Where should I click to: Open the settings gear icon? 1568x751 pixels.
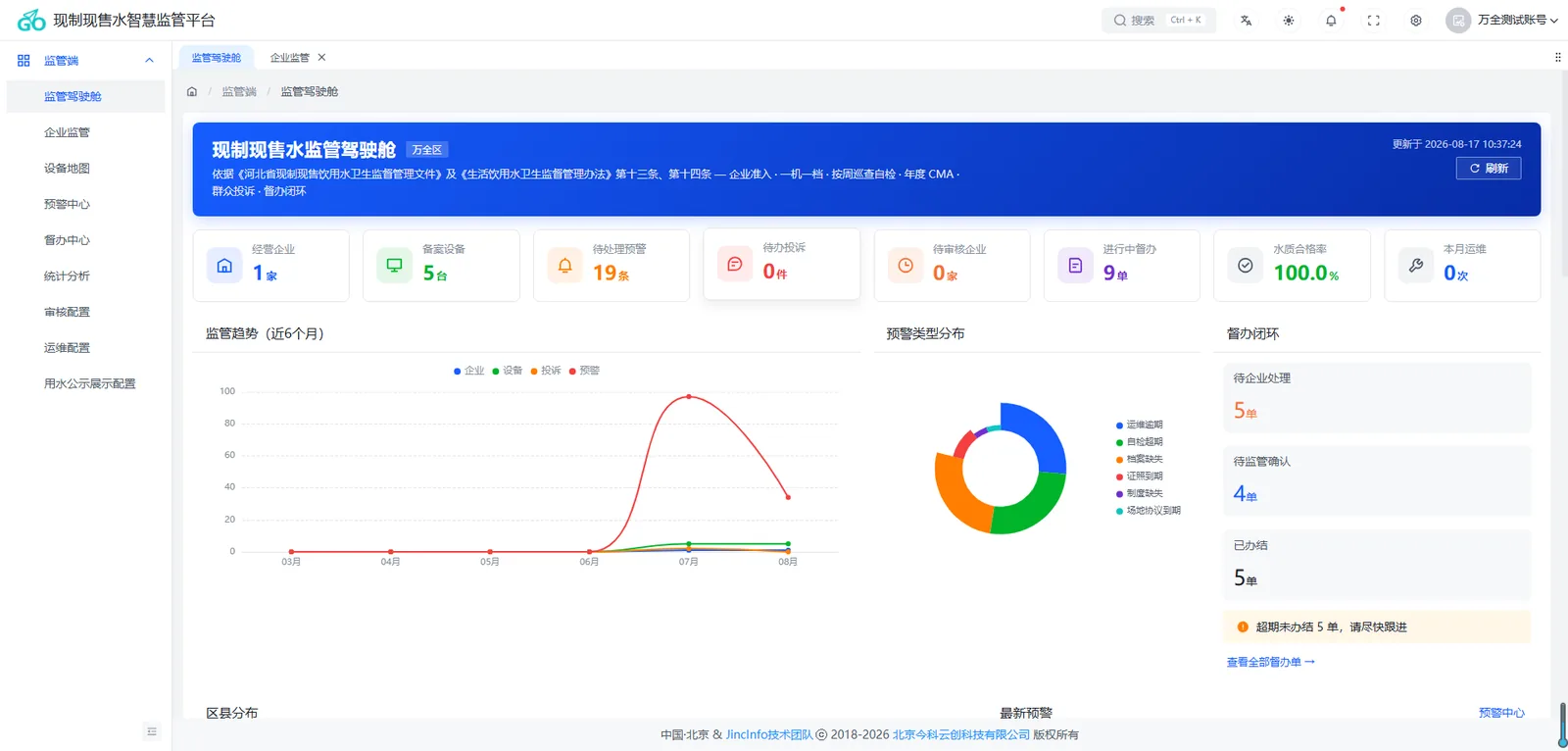point(1416,20)
